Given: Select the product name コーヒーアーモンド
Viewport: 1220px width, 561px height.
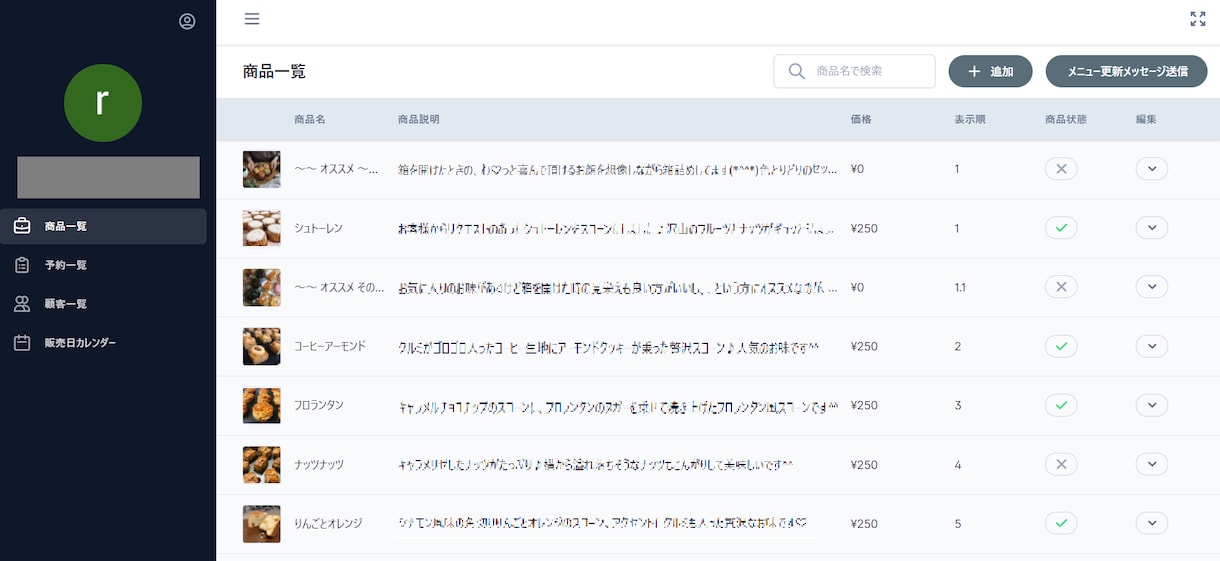Looking at the screenshot, I should (x=330, y=346).
